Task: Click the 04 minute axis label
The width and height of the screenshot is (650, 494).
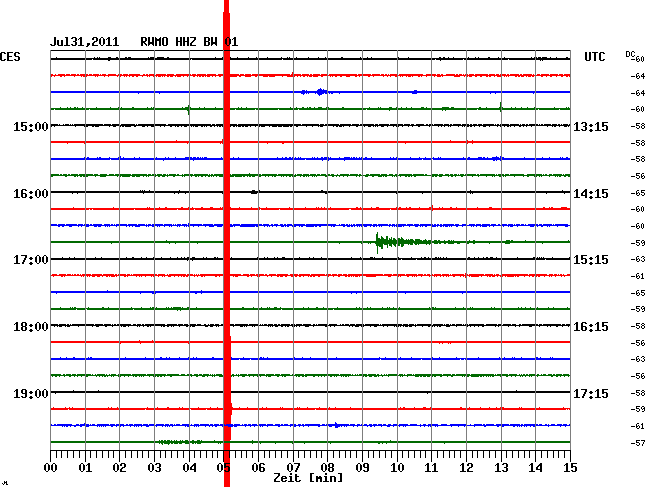Action: point(189,468)
